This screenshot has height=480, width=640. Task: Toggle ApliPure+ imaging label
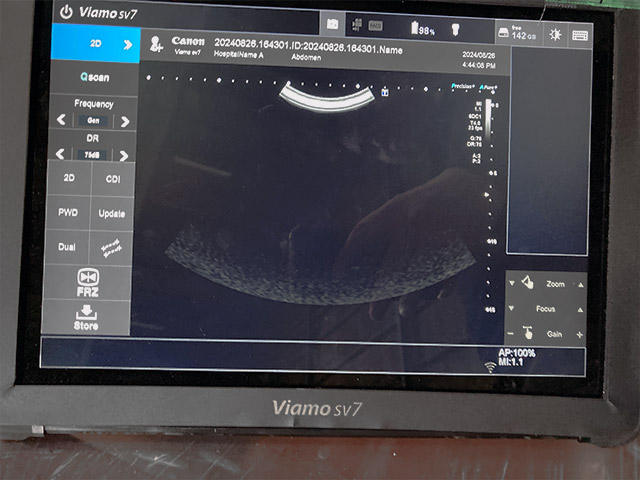(489, 87)
